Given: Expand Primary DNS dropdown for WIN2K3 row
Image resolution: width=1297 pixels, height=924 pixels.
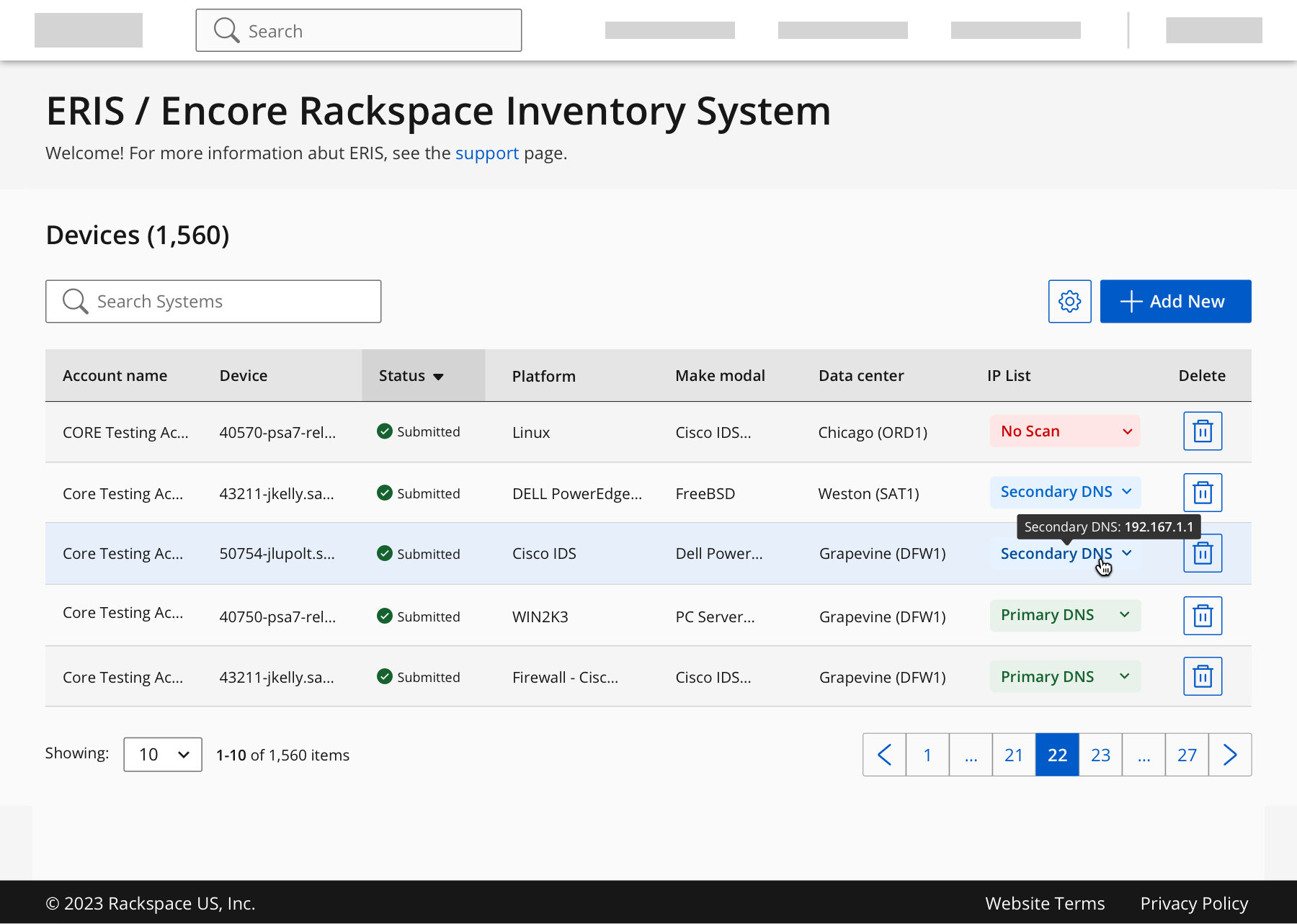Looking at the screenshot, I should (1064, 615).
